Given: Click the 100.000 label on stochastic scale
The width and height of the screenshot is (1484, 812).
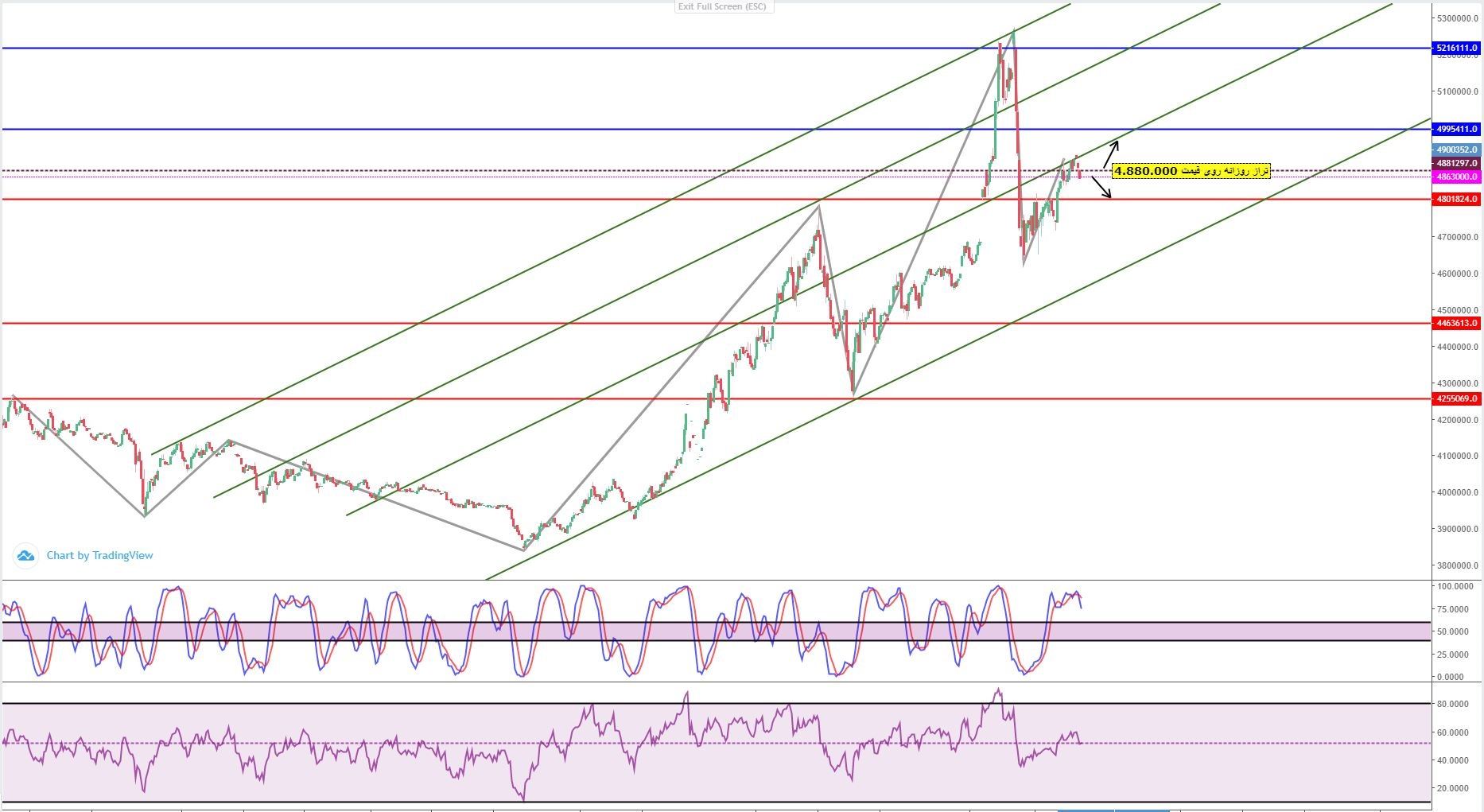Looking at the screenshot, I should click(1456, 586).
